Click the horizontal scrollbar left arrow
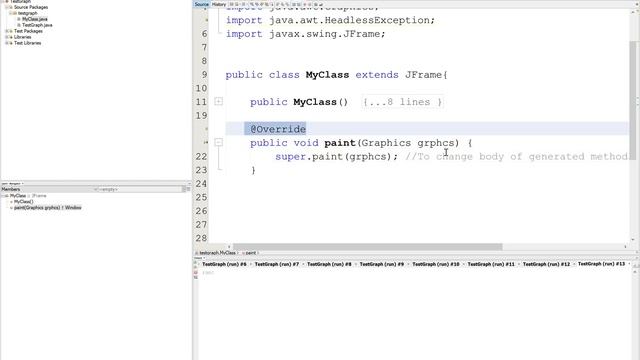The image size is (640, 360). click(229, 247)
